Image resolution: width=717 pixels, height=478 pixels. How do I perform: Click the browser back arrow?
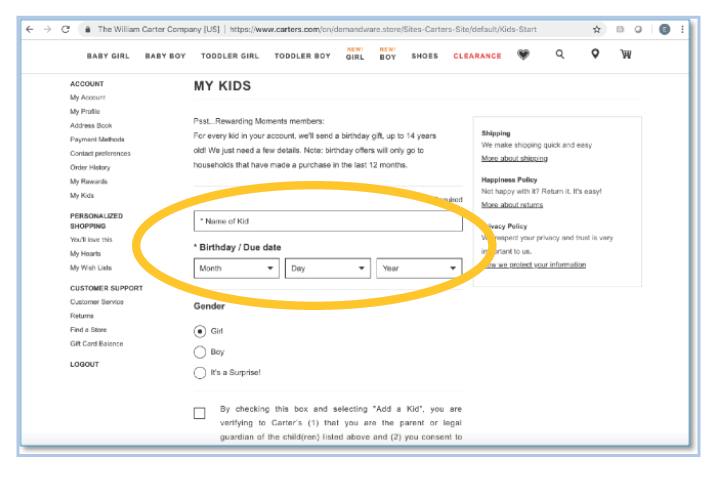[29, 29]
